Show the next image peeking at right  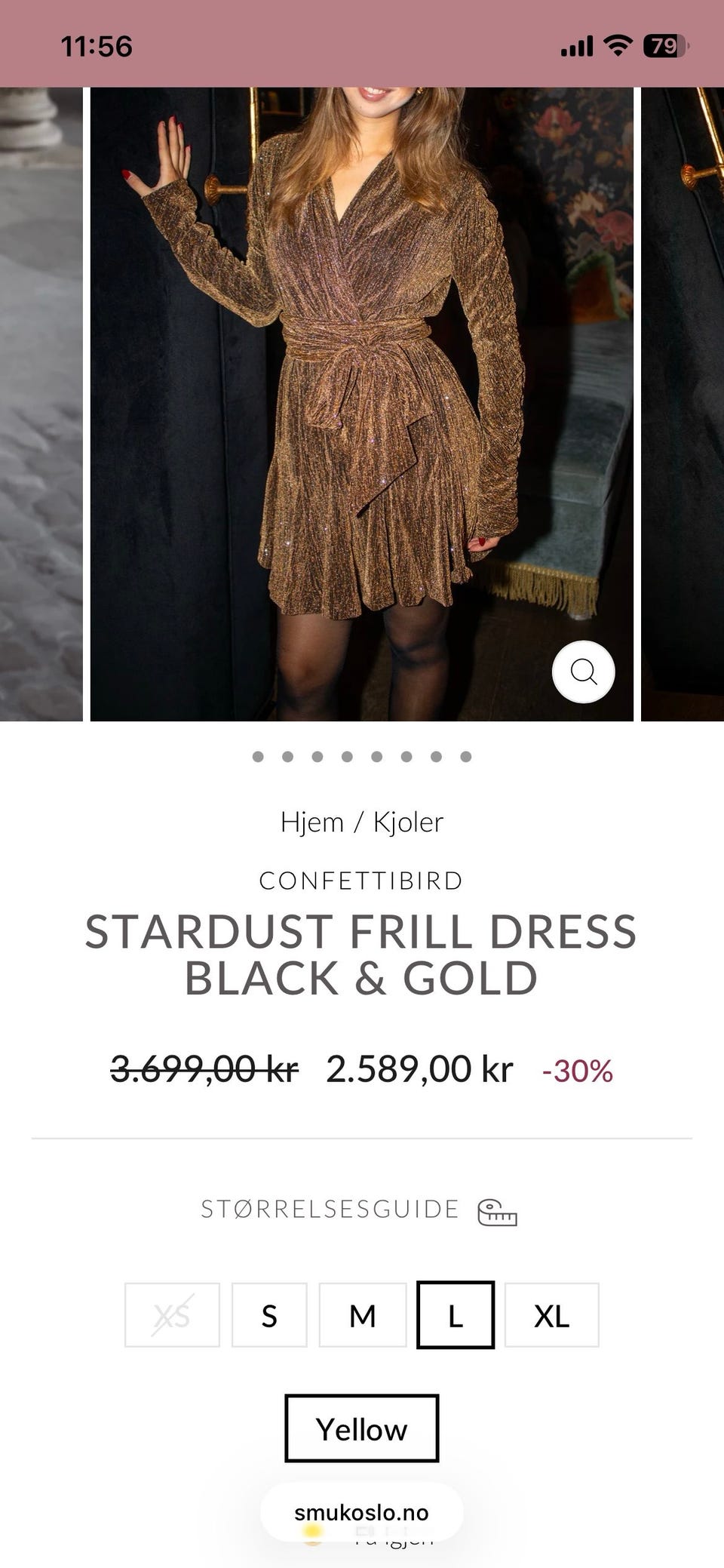683,404
